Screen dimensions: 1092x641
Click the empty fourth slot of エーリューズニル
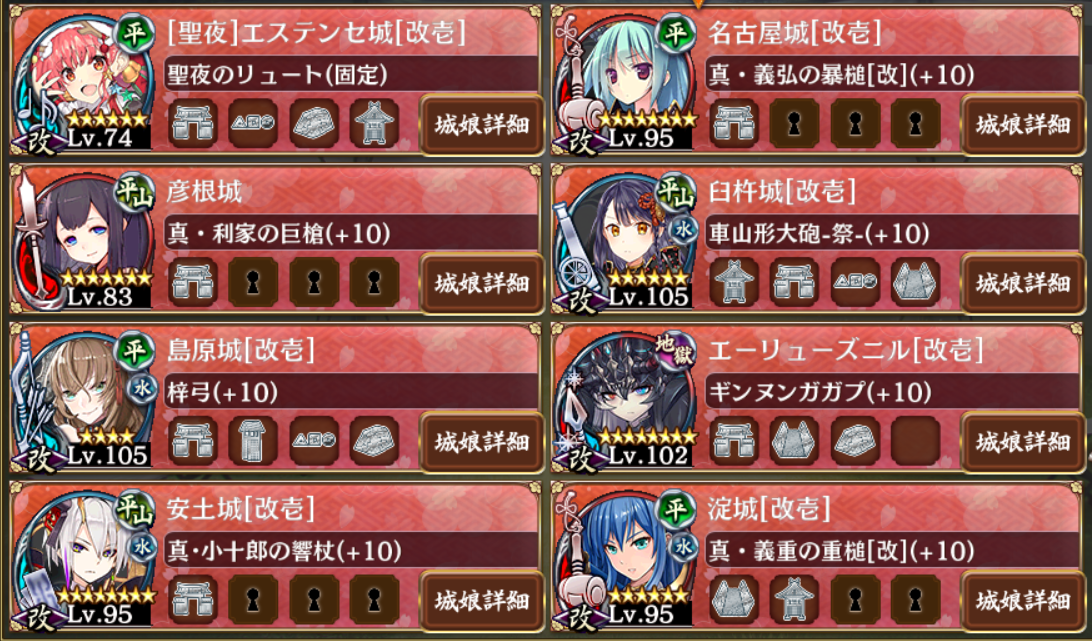pos(915,442)
